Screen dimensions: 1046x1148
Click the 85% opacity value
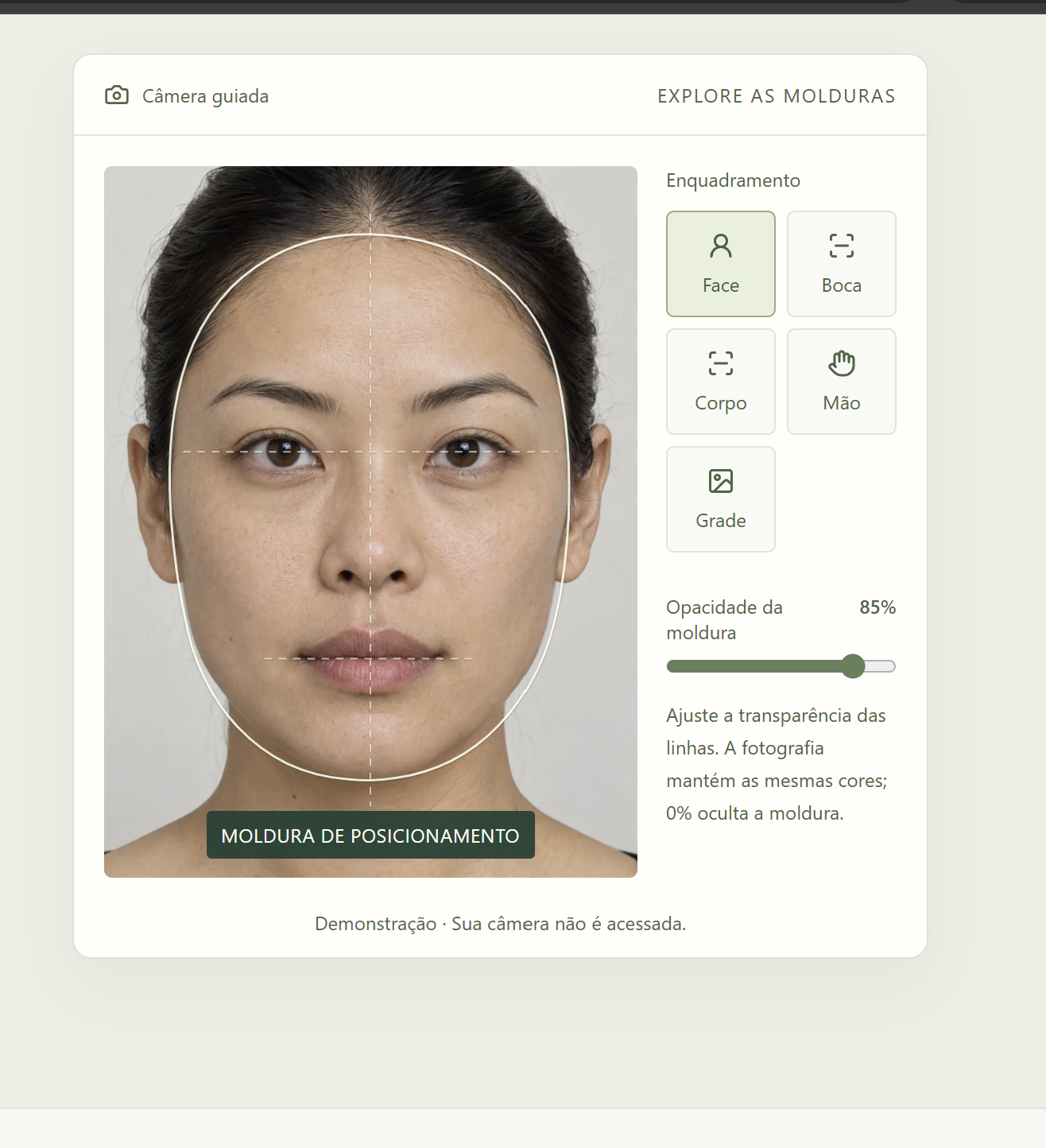click(x=877, y=607)
